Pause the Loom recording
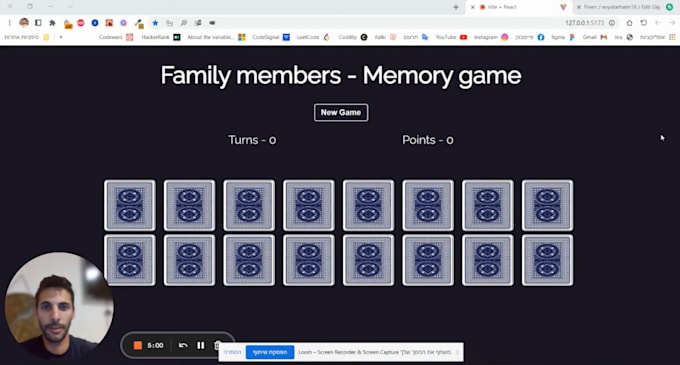The image size is (680, 365). (200, 345)
